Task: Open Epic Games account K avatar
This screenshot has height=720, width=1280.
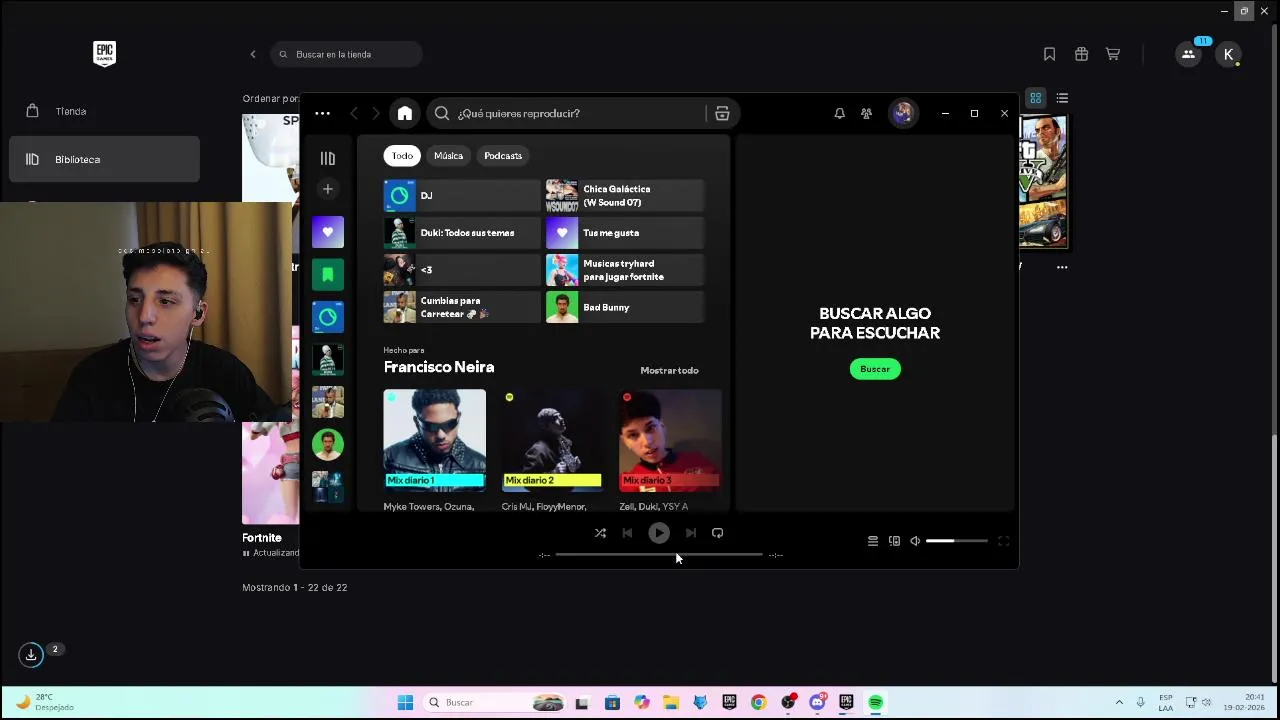Action: 1228,54
